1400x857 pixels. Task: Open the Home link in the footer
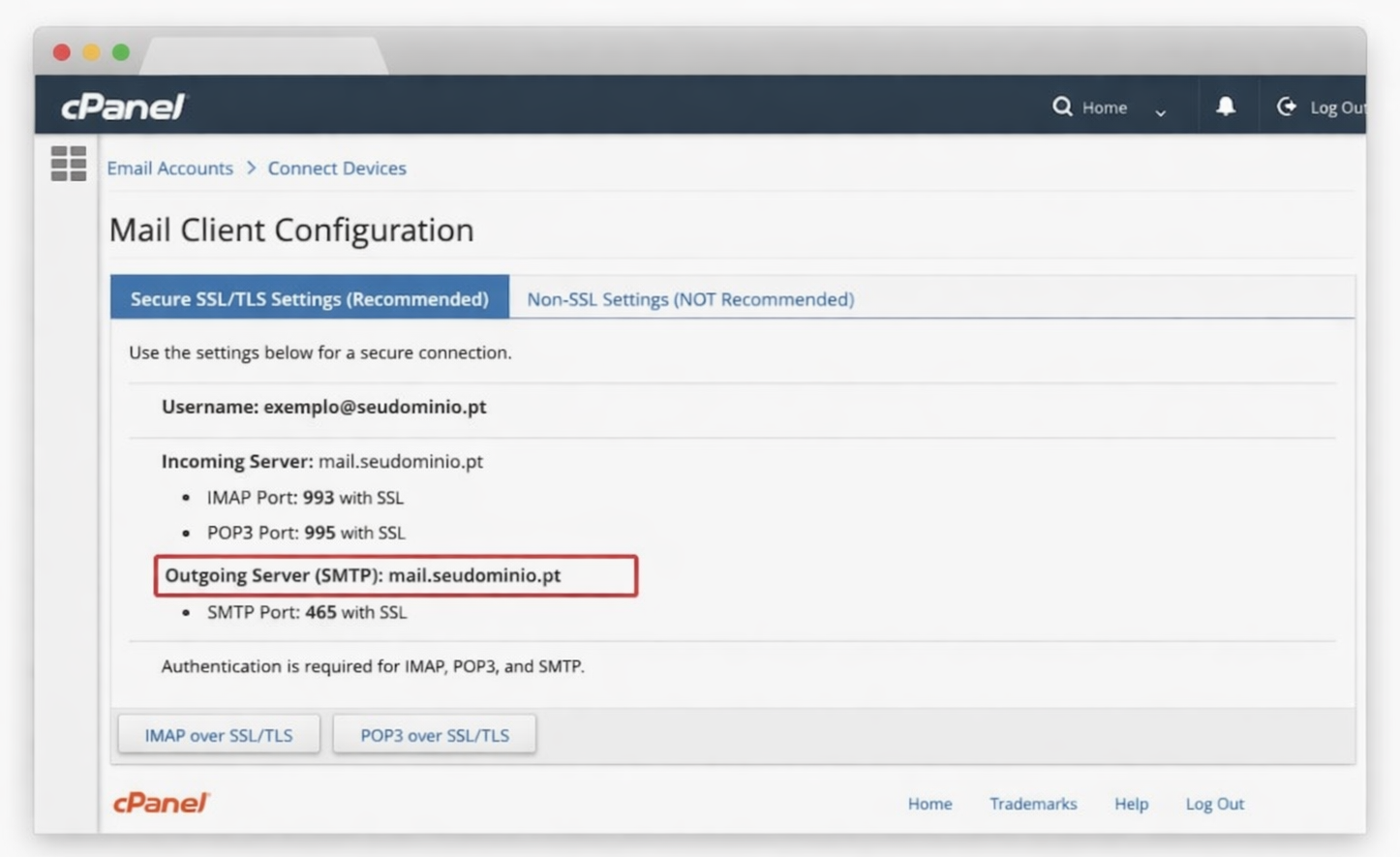929,804
